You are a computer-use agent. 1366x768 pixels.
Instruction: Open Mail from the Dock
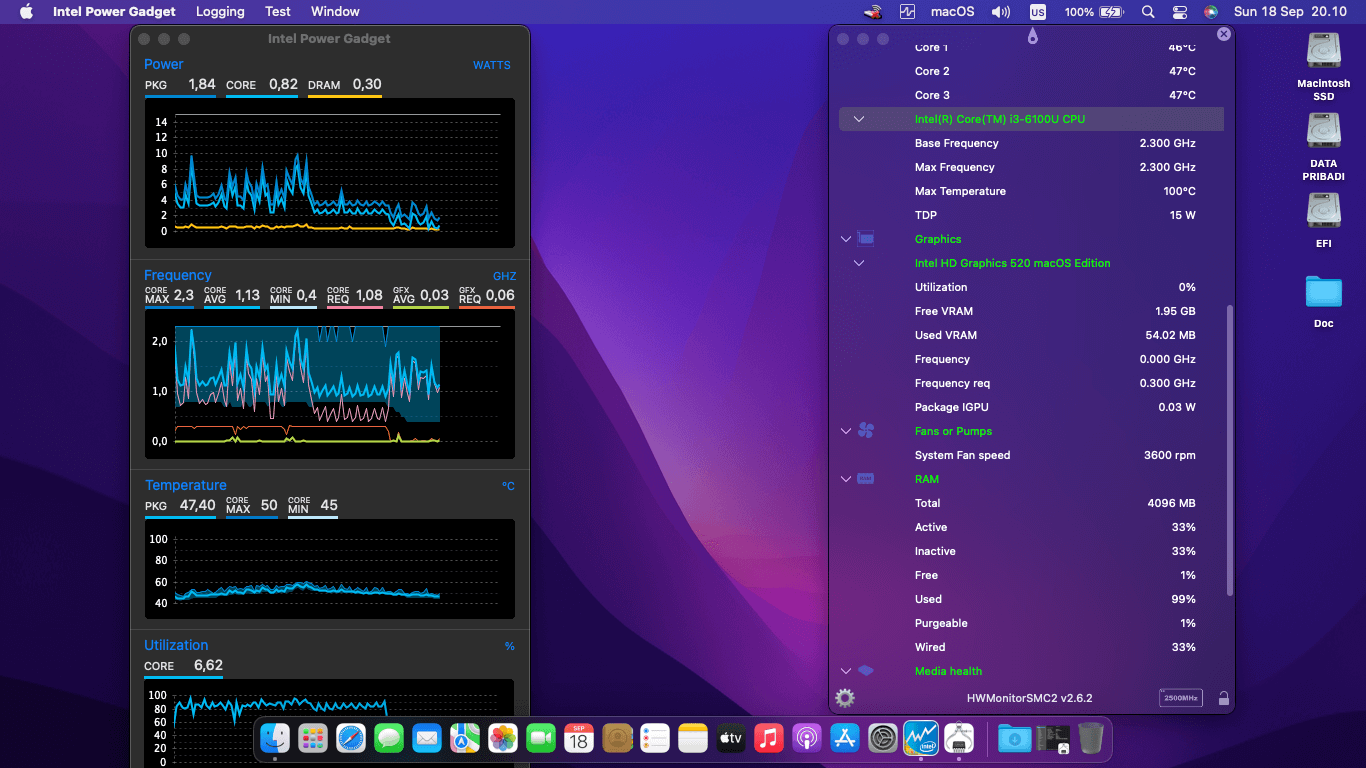pyautogui.click(x=427, y=739)
